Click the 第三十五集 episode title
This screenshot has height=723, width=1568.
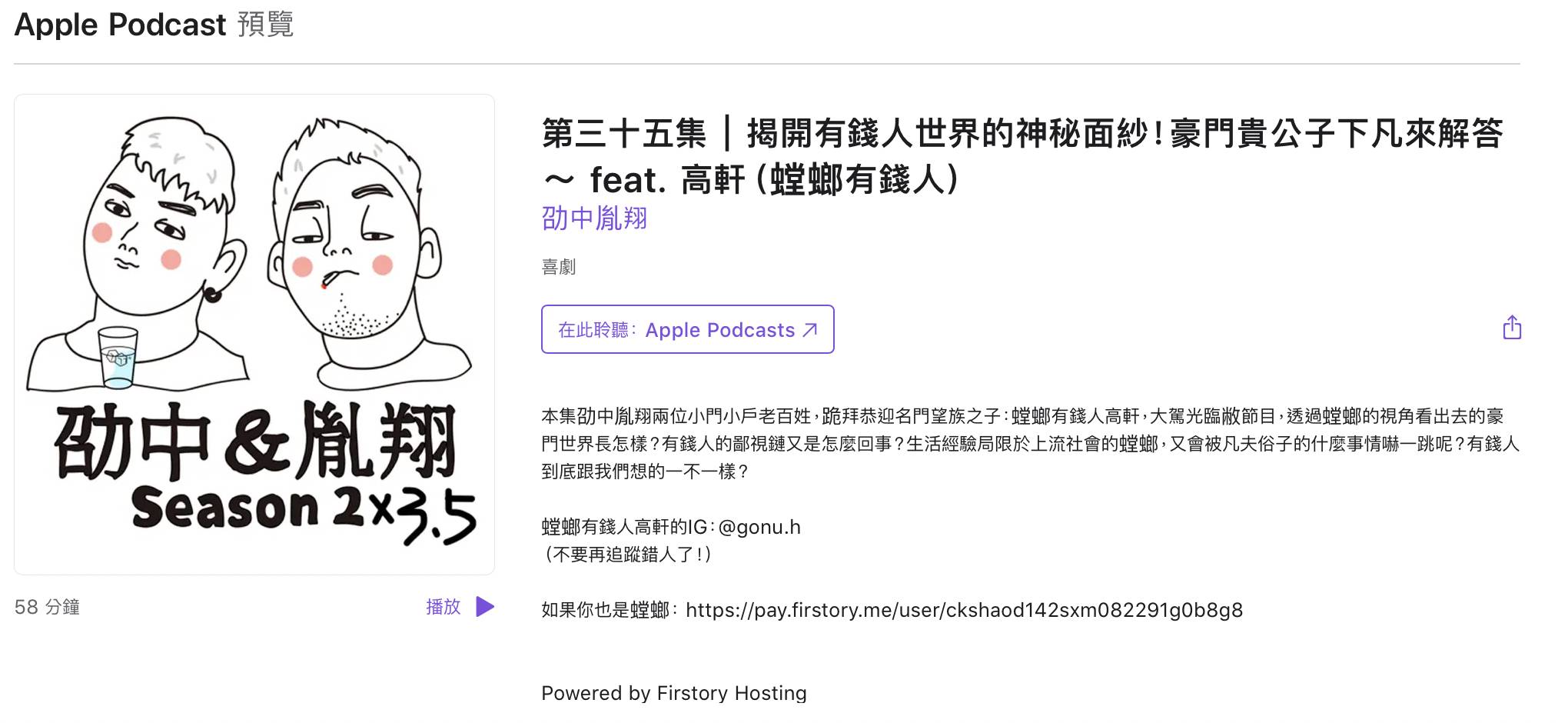(x=1022, y=156)
